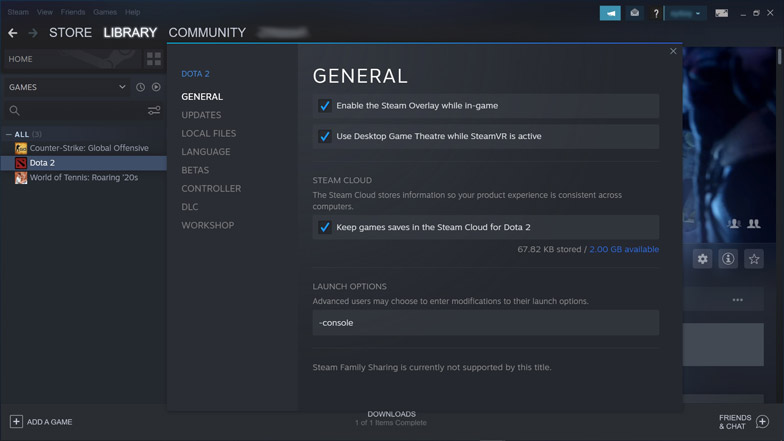Viewport: 784px width, 441px height.
Task: Open the Steam menu
Action: (18, 12)
